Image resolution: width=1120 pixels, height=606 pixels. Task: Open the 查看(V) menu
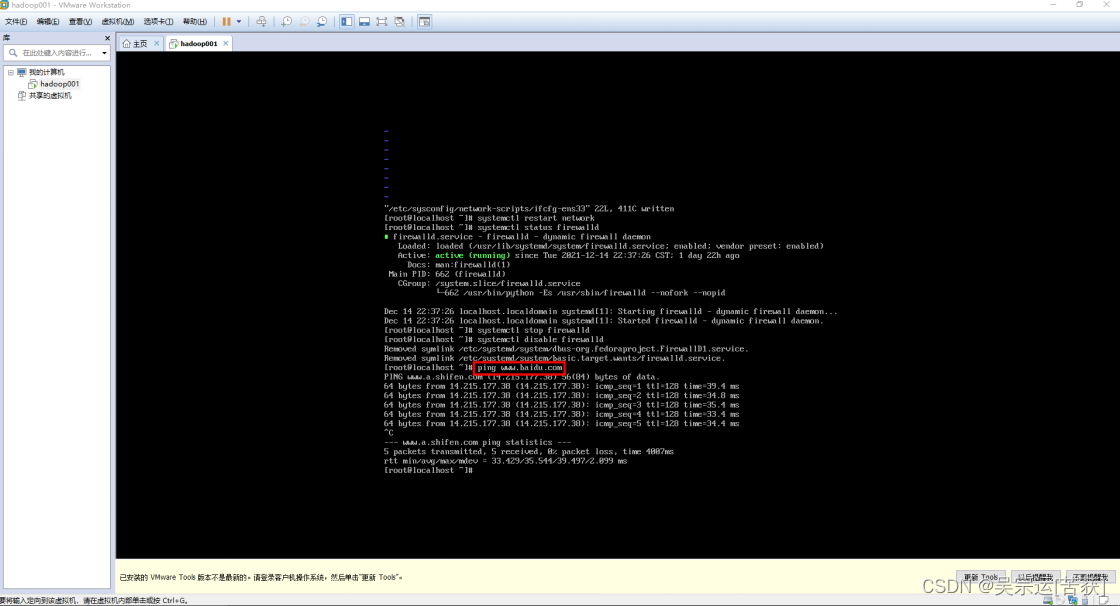coord(80,21)
